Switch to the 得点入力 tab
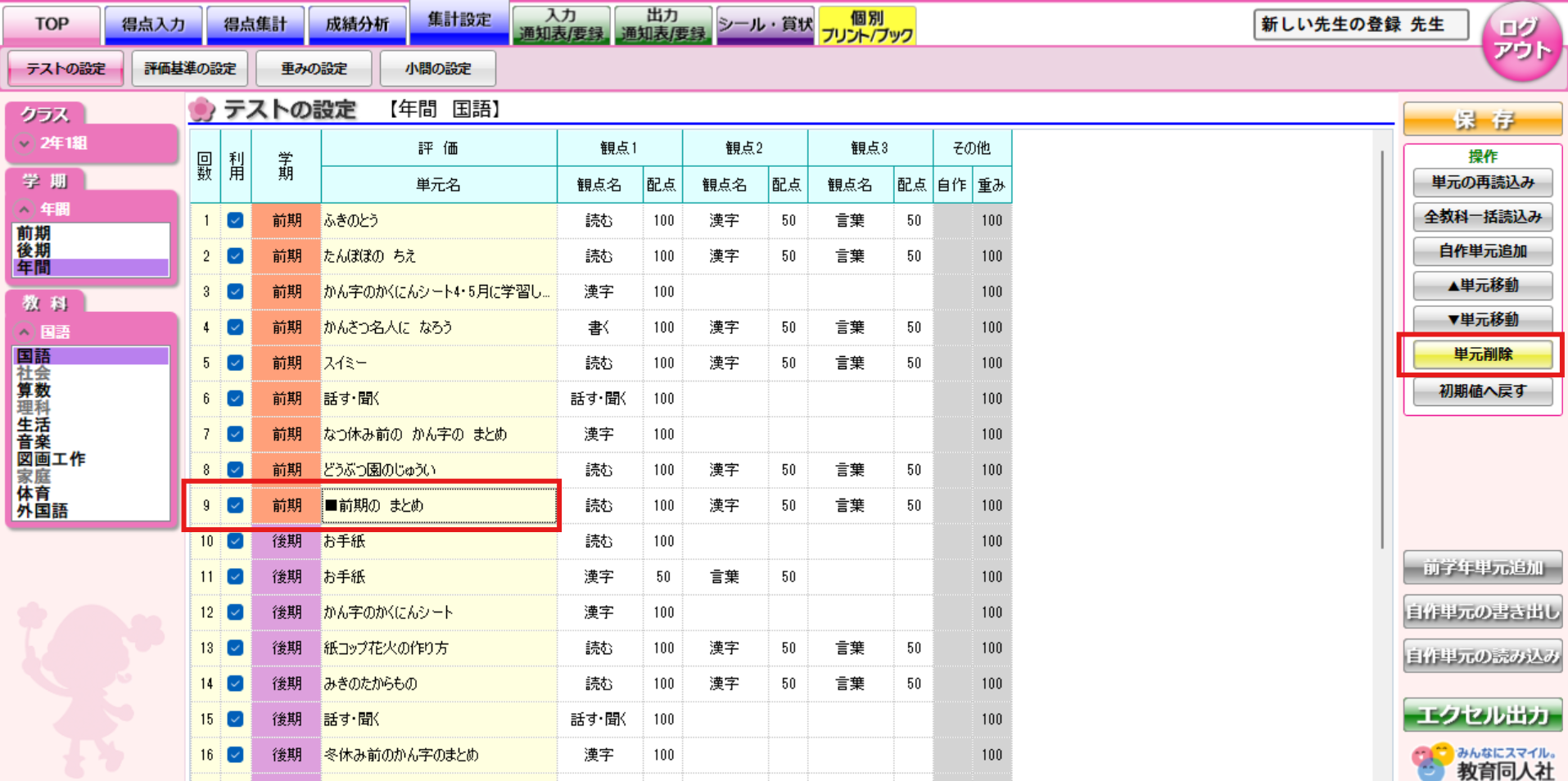1568x781 pixels. pos(152,25)
